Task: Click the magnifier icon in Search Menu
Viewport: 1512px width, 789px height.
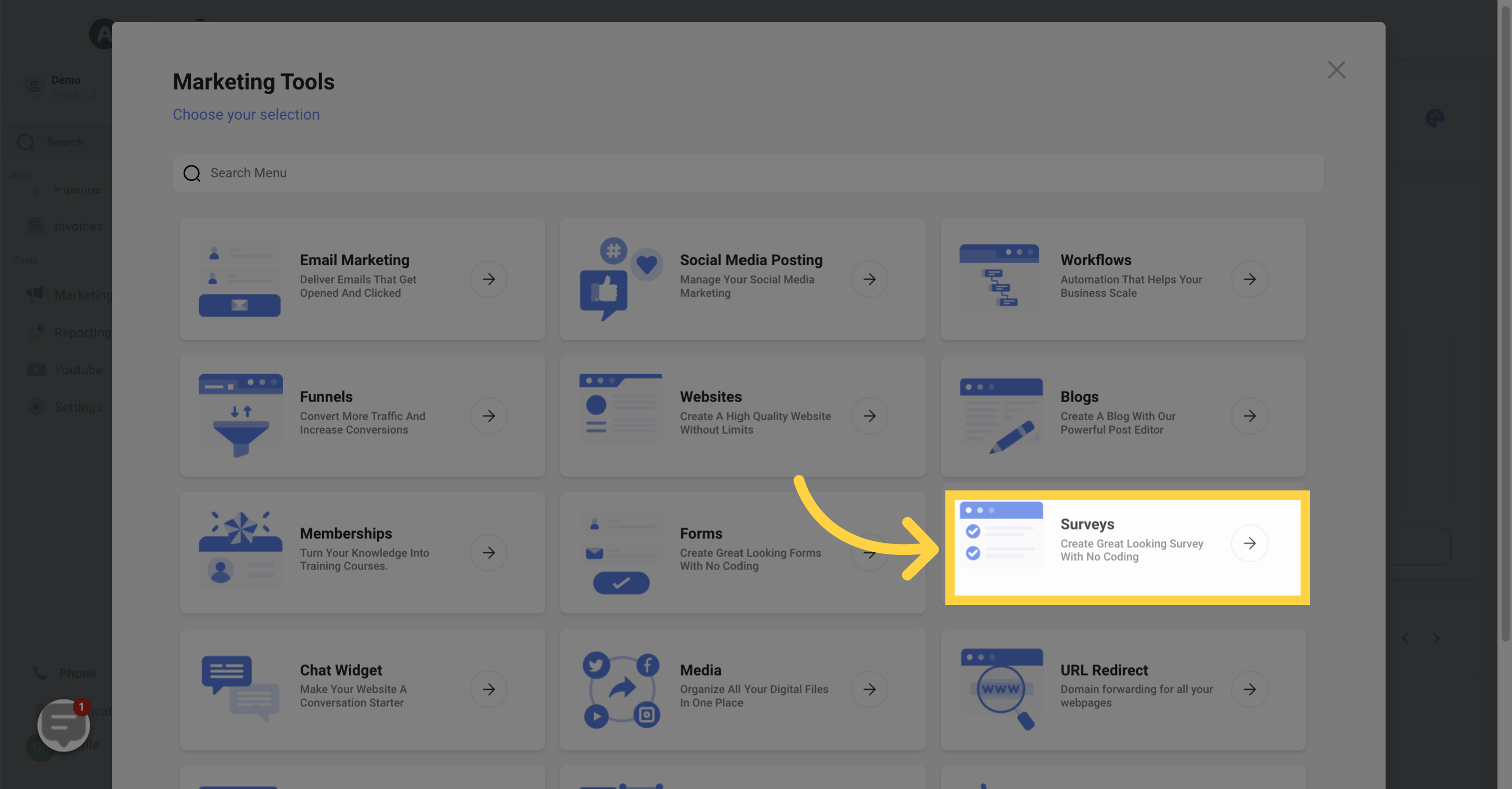Action: [192, 173]
